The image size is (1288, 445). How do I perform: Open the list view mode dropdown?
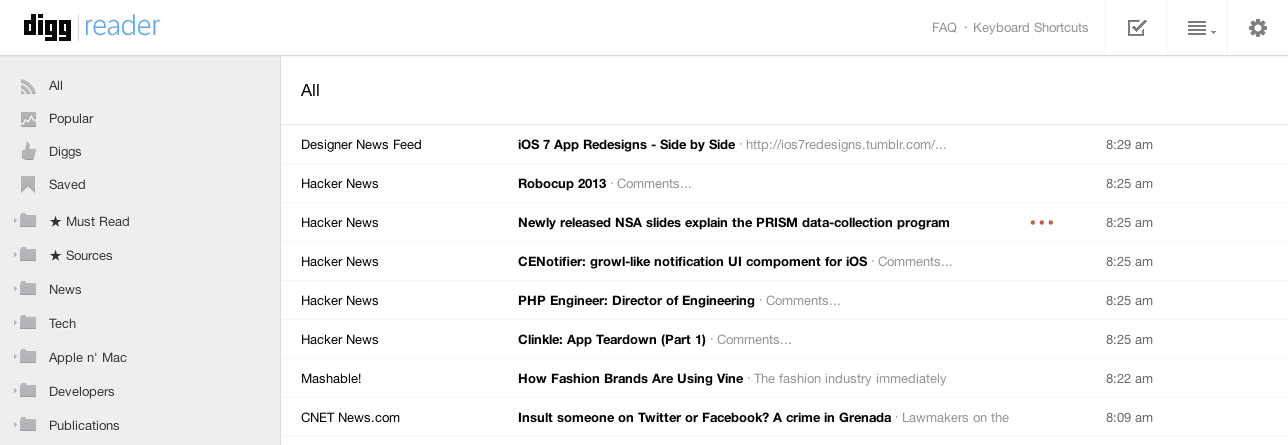1200,28
